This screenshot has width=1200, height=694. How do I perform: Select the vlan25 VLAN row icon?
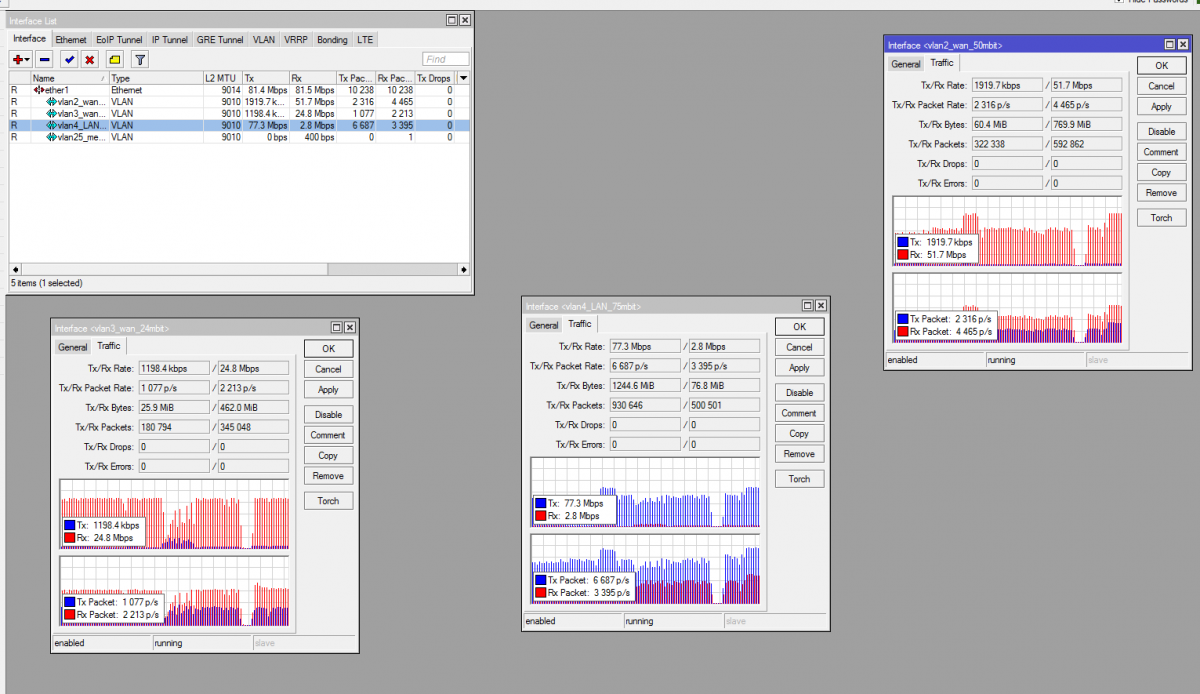[x=52, y=137]
